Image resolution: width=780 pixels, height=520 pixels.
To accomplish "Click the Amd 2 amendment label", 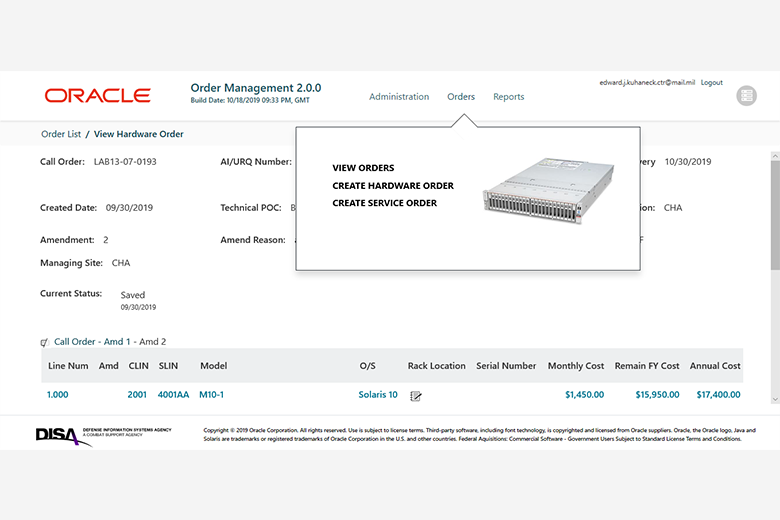I will [x=153, y=341].
